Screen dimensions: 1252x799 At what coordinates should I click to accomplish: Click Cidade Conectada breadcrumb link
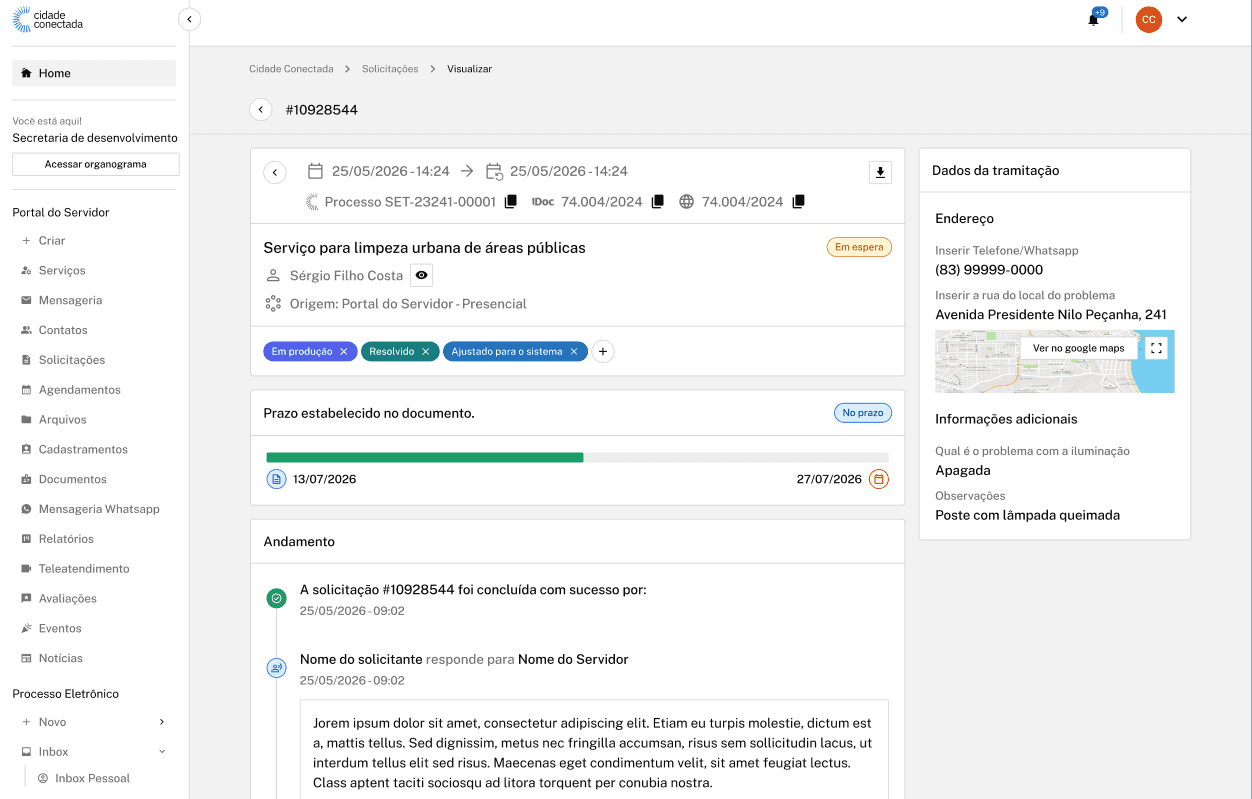click(x=291, y=69)
